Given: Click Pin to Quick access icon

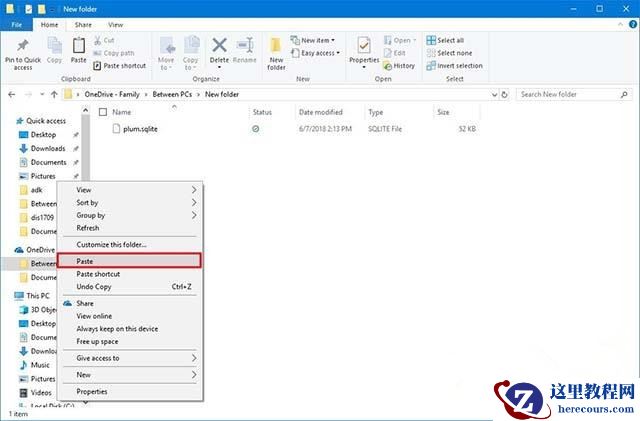Looking at the screenshot, I should (23, 46).
